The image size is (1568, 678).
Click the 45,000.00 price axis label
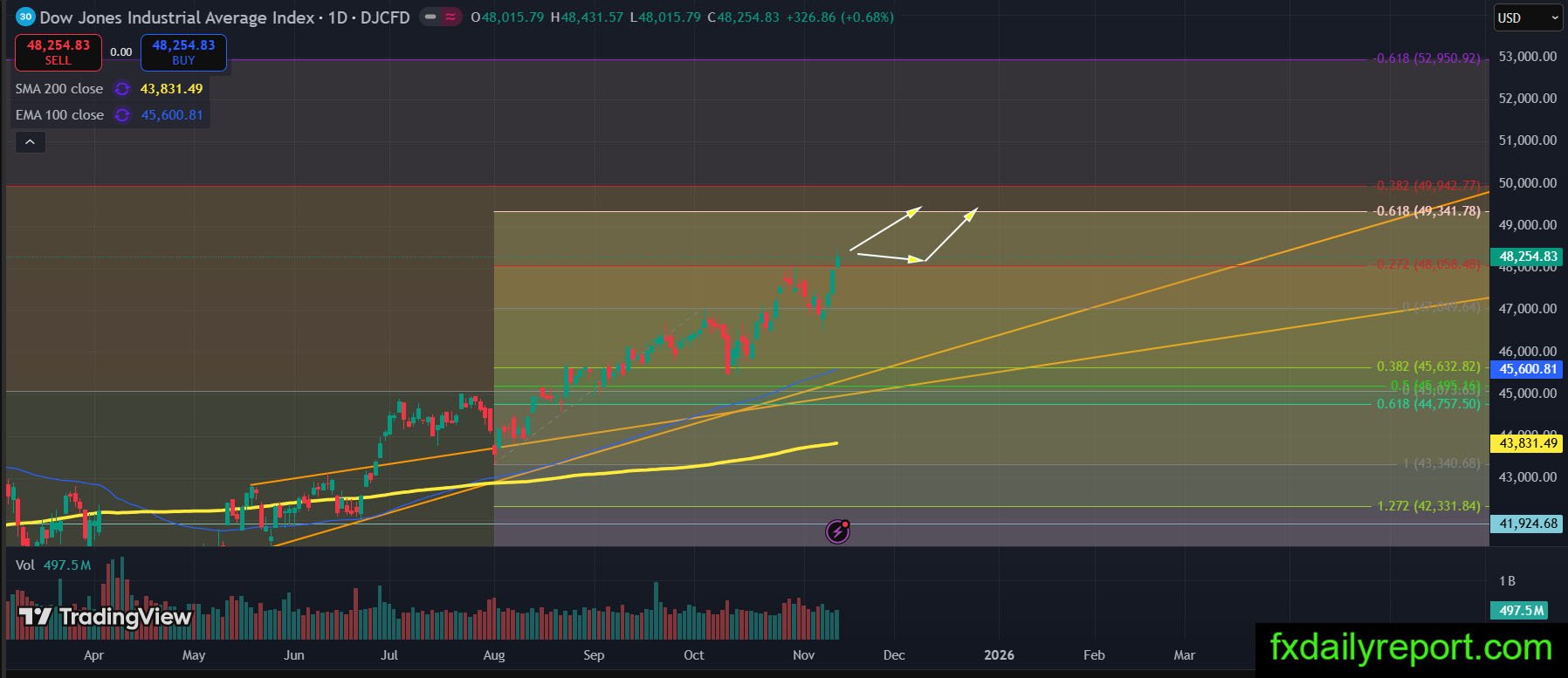[x=1528, y=394]
